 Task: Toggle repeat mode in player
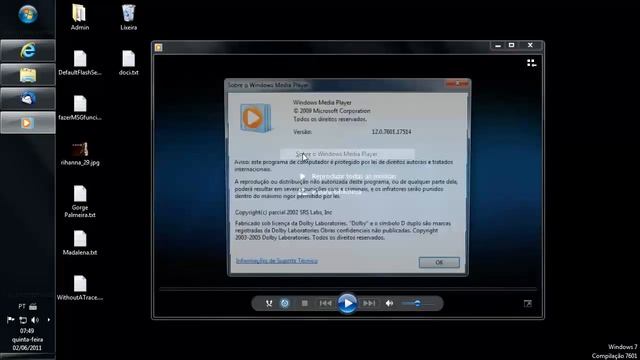pos(285,303)
